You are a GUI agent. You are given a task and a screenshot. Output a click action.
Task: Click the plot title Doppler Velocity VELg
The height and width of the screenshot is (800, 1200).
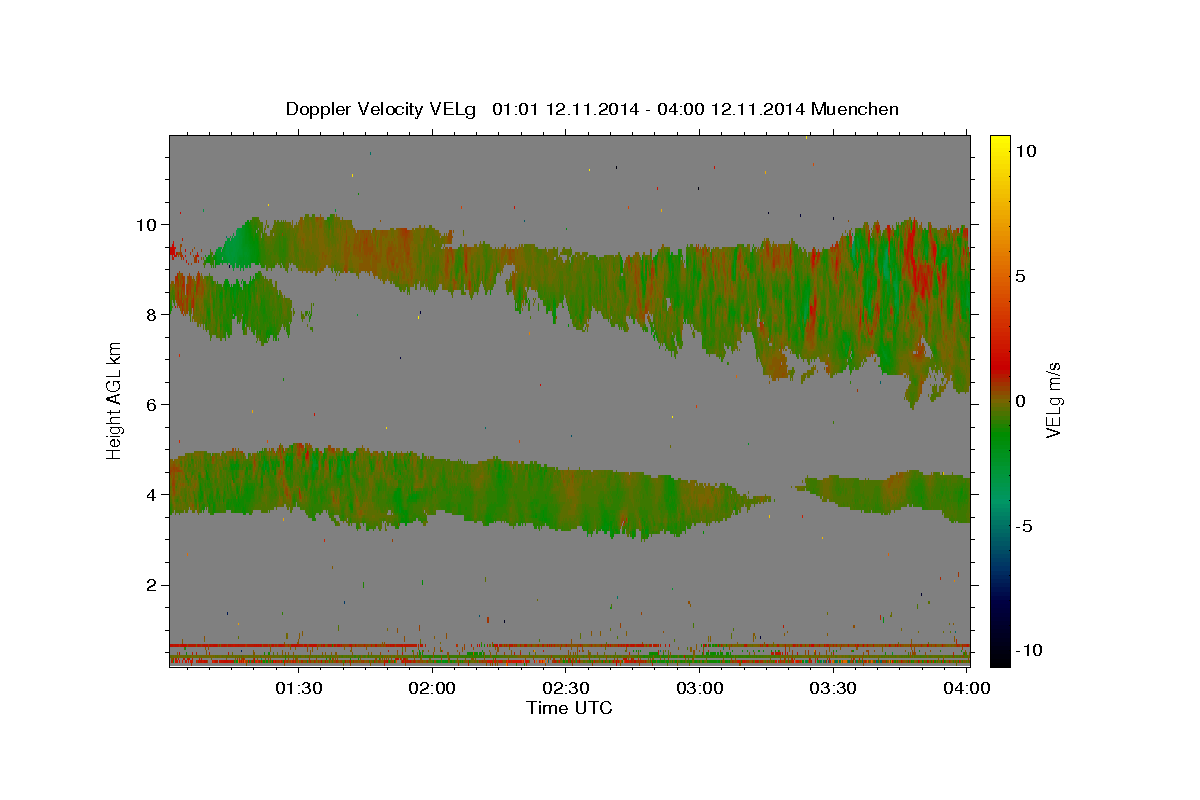click(381, 109)
